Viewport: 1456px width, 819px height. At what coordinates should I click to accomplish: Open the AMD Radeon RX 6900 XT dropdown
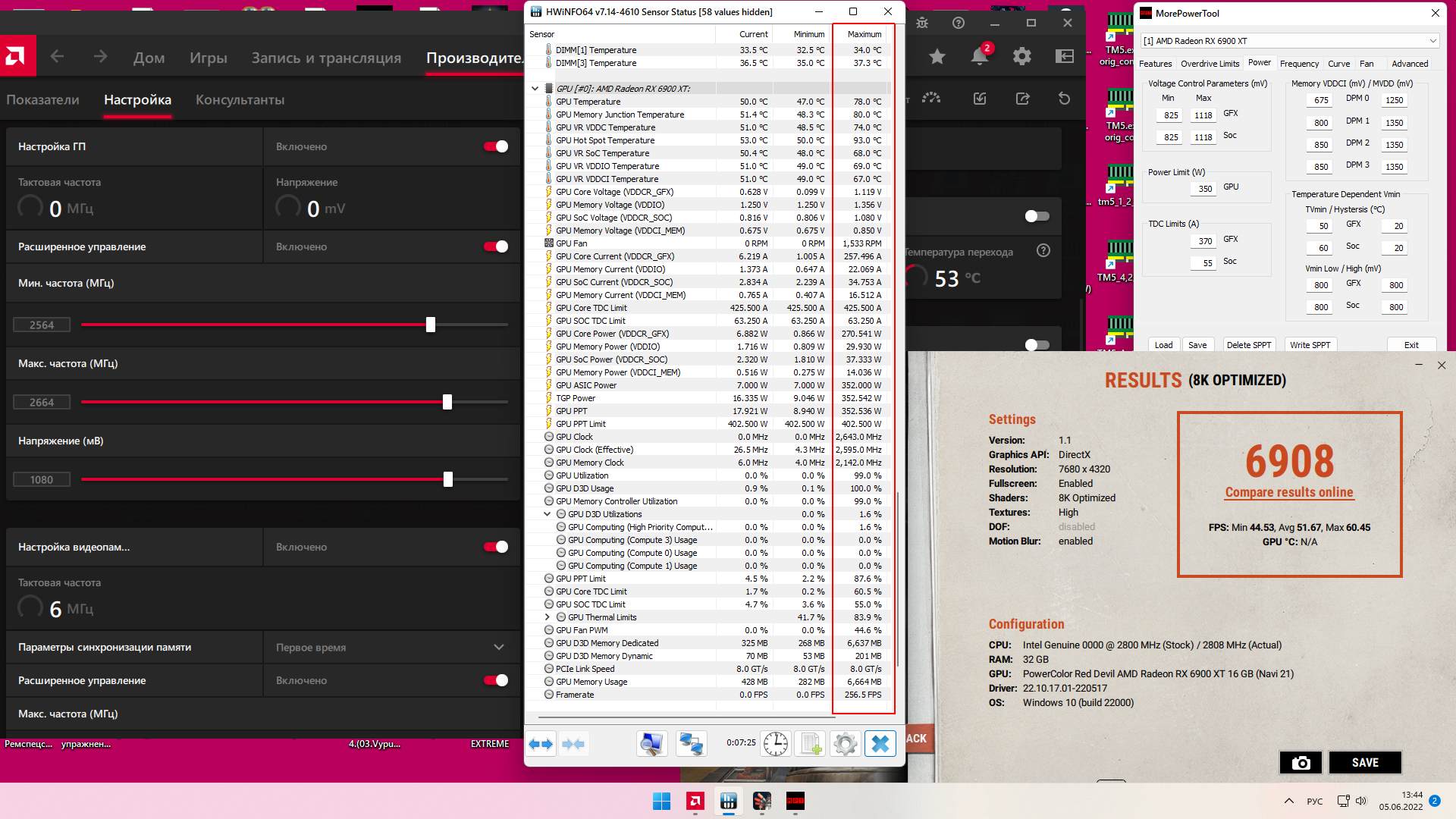point(1289,41)
